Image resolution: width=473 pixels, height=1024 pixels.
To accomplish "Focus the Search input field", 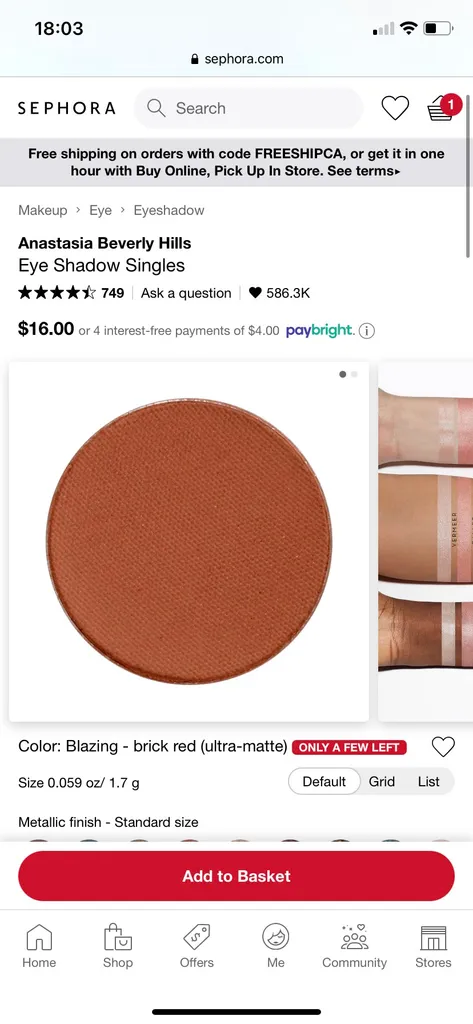I will [x=248, y=108].
